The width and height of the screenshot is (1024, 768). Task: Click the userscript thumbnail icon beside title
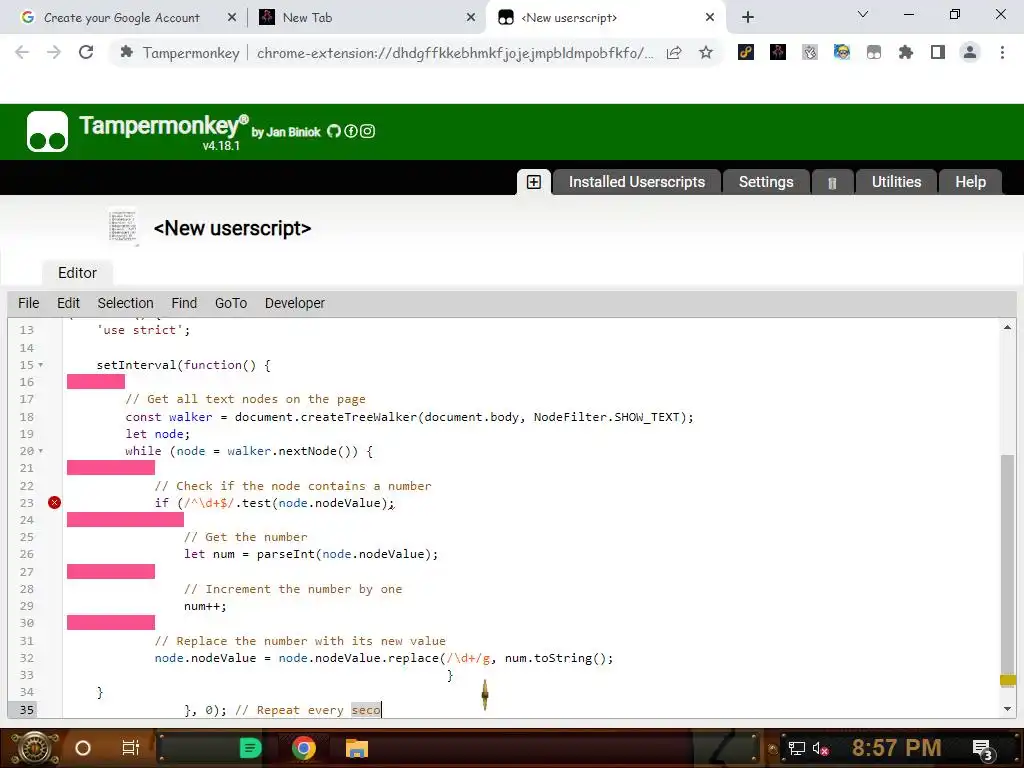pos(123,227)
